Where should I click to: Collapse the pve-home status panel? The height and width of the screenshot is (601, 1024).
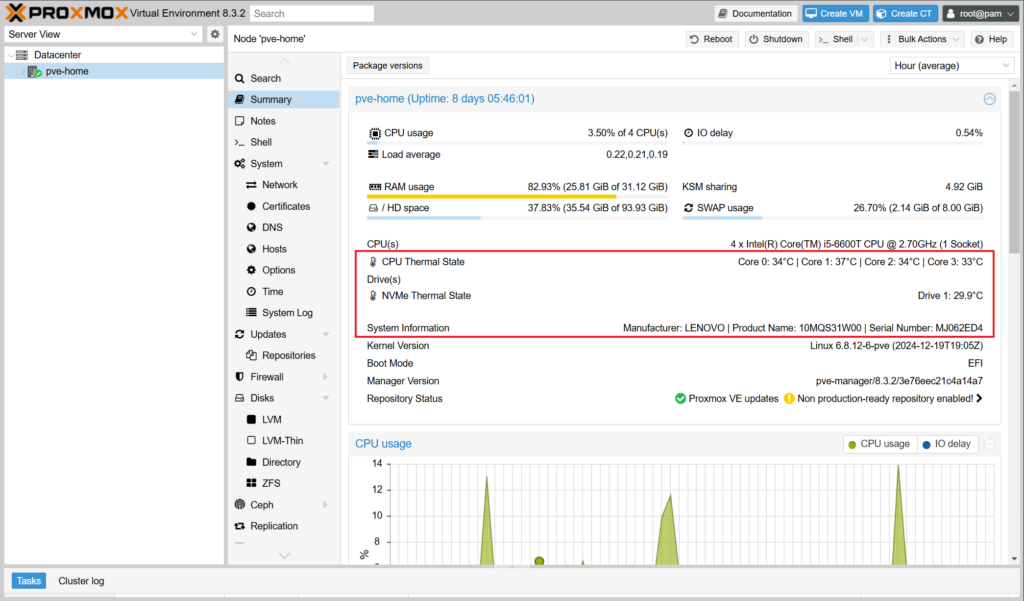coord(989,99)
